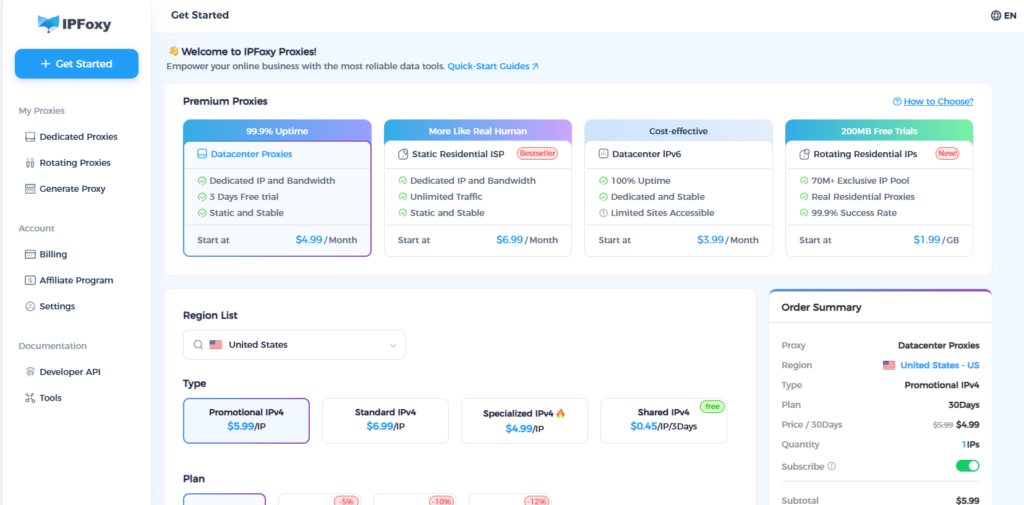Go to Settings in the sidebar
Viewport: 1024px width, 505px height.
[57, 307]
